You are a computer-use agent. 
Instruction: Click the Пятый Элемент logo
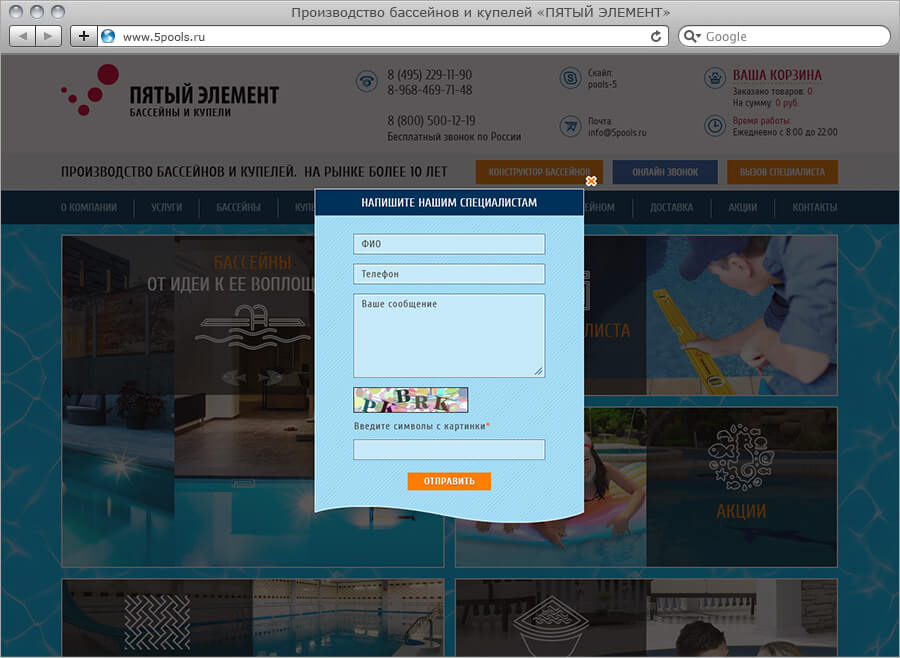[x=170, y=91]
